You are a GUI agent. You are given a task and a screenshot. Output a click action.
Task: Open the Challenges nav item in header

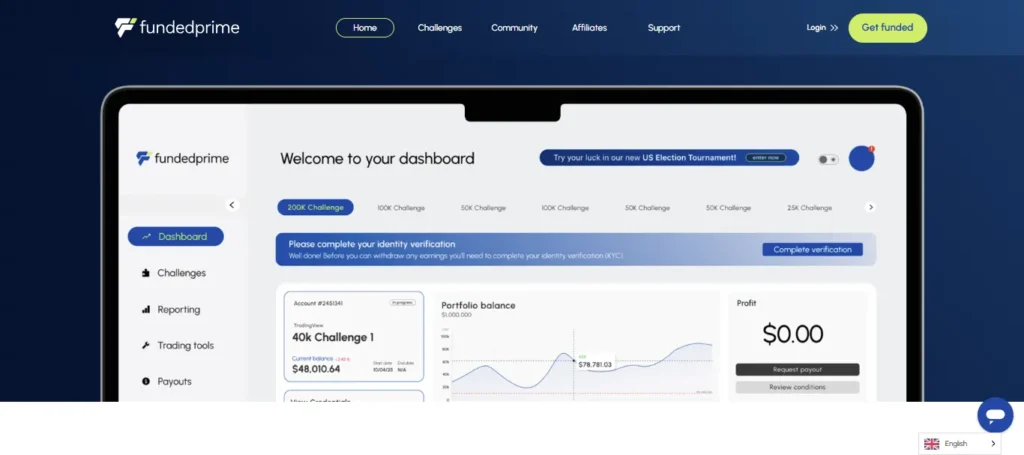tap(440, 28)
